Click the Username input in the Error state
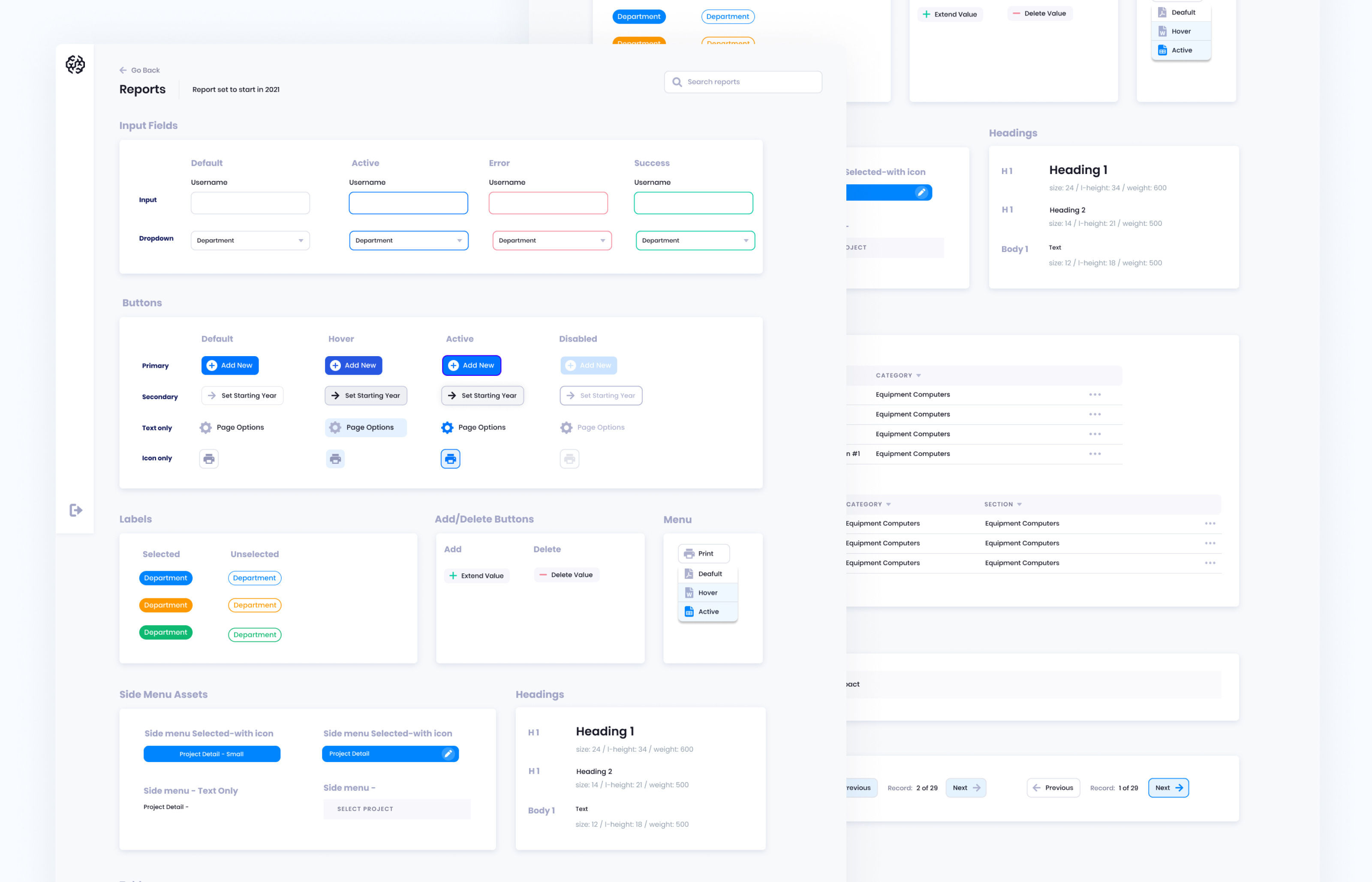1372x882 pixels. (x=548, y=203)
